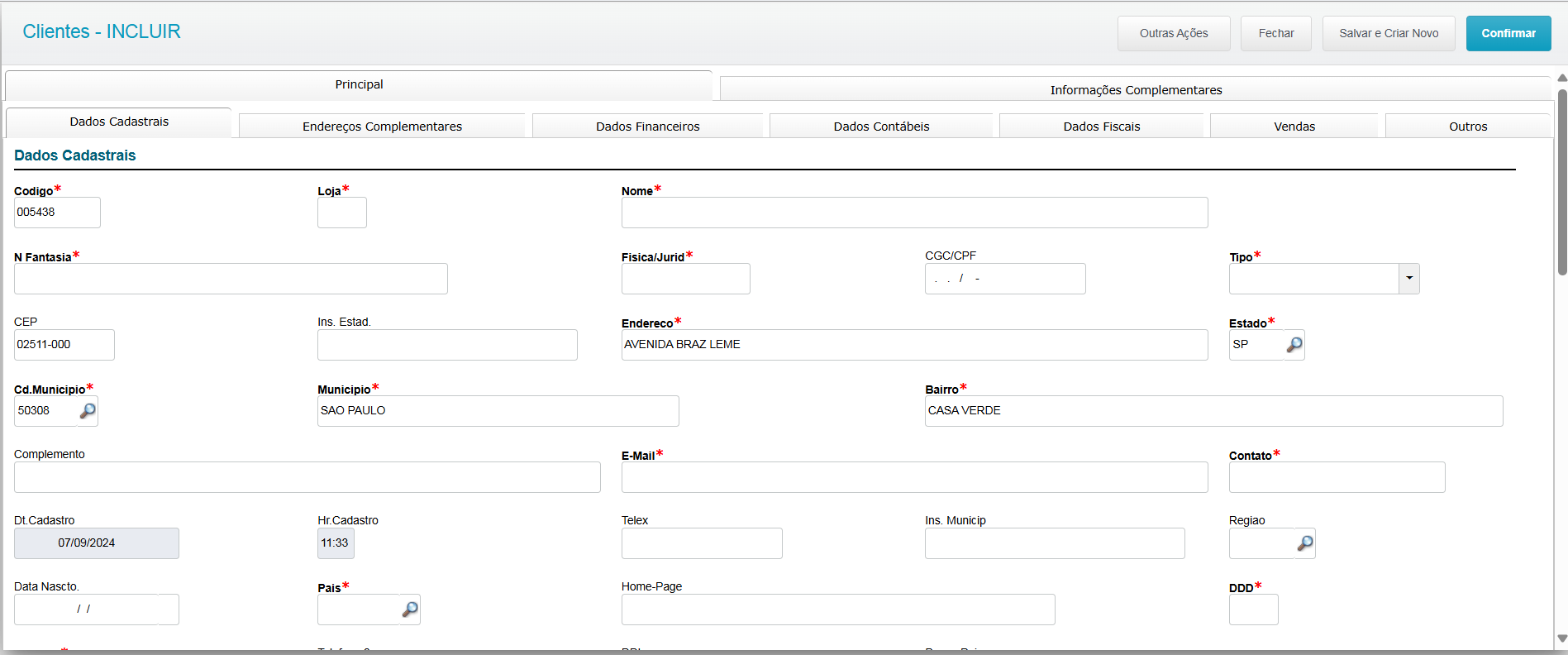
Task: Click the Fechar button
Action: point(1275,34)
